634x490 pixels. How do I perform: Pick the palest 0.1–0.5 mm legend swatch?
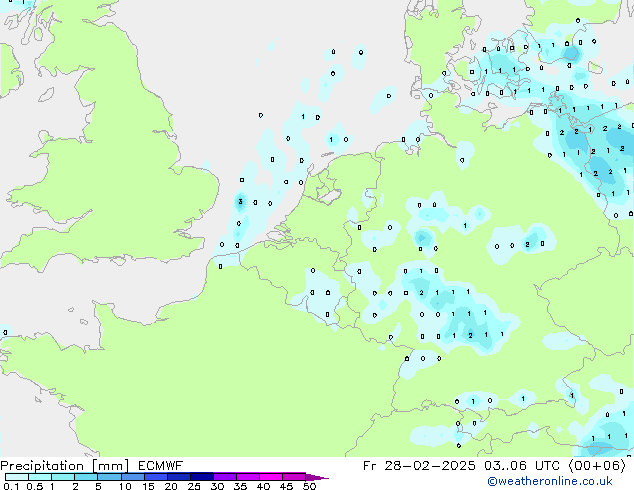17,477
